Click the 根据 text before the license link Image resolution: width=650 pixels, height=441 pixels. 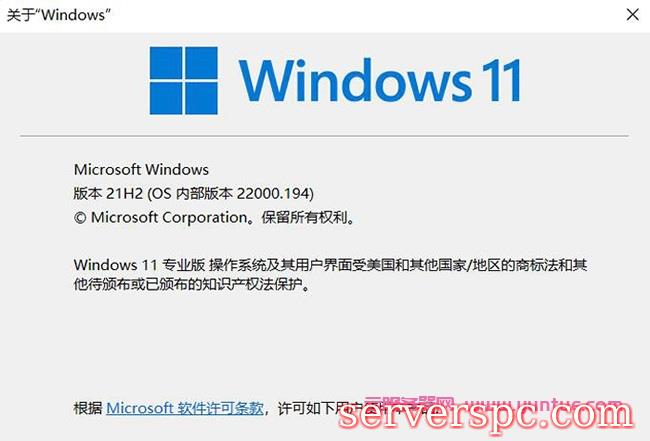[x=88, y=408]
